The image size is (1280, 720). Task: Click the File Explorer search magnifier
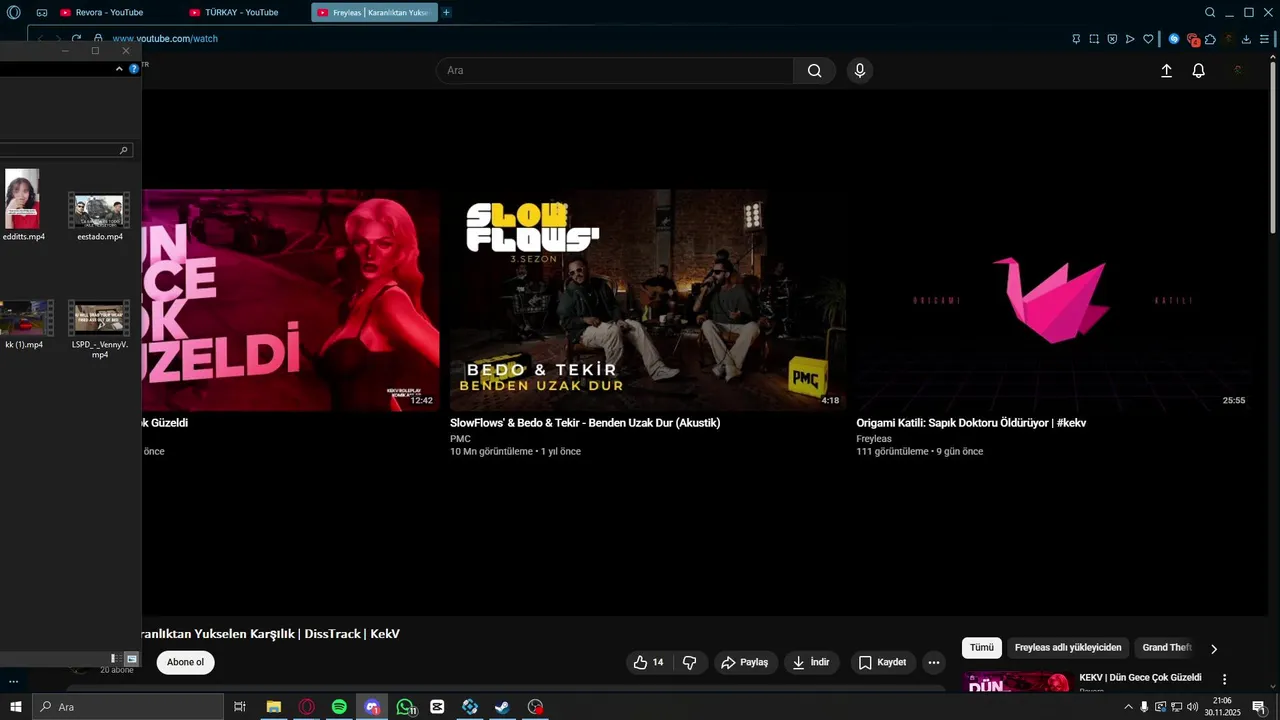pyautogui.click(x=124, y=150)
